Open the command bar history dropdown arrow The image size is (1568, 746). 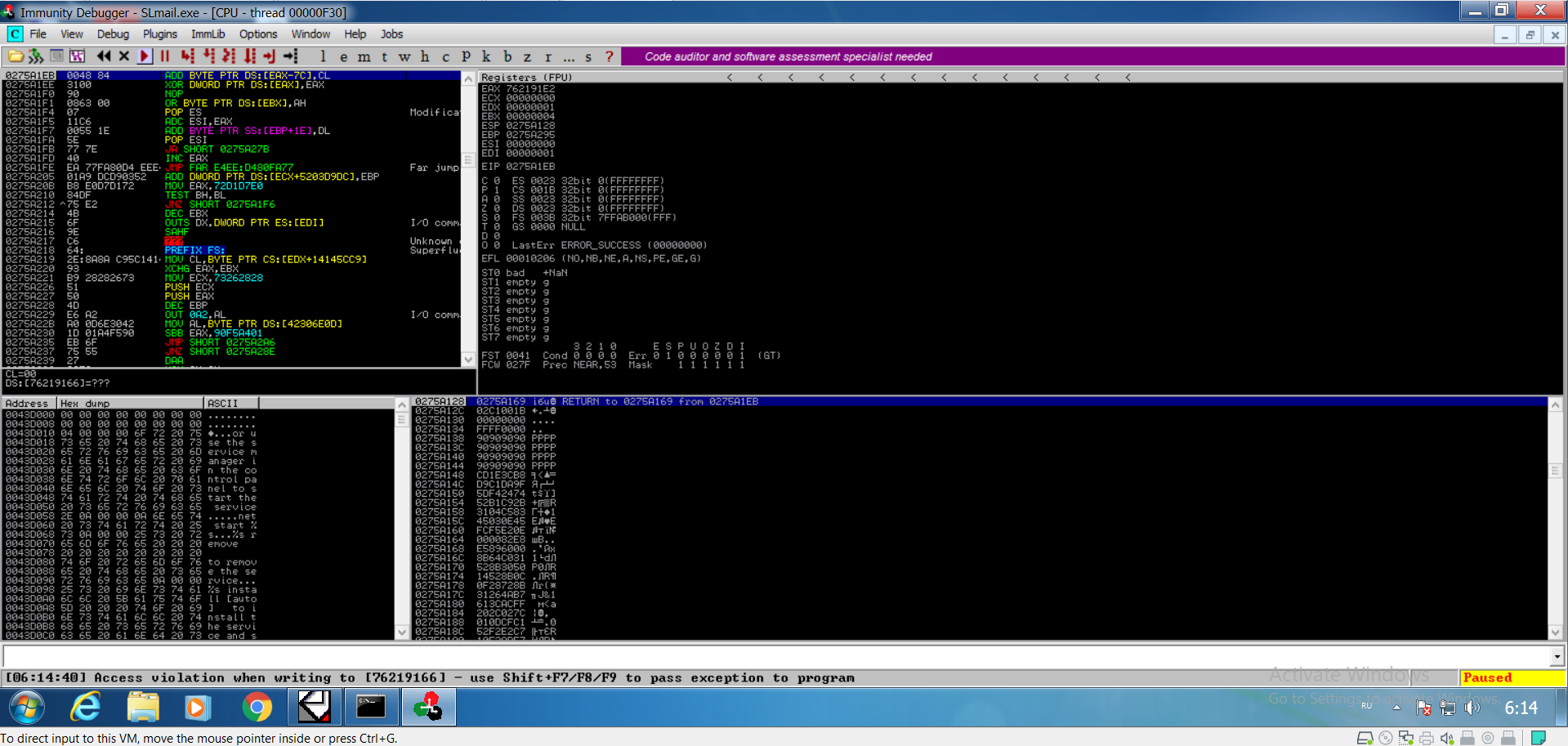click(x=1557, y=656)
